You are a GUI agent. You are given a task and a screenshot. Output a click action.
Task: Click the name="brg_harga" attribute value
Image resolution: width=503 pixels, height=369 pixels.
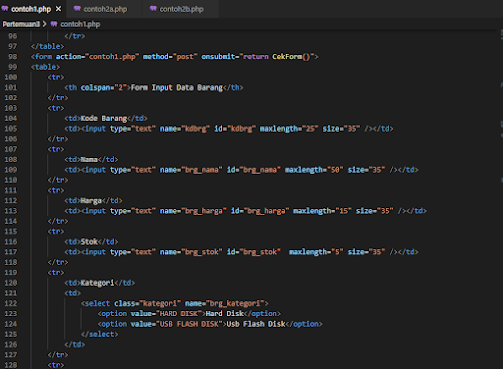point(204,211)
